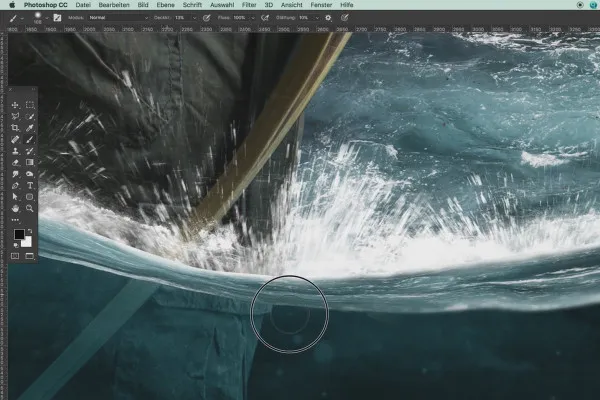600x400 pixels.
Task: Select the Smudge tool
Action: pyautogui.click(x=15, y=174)
